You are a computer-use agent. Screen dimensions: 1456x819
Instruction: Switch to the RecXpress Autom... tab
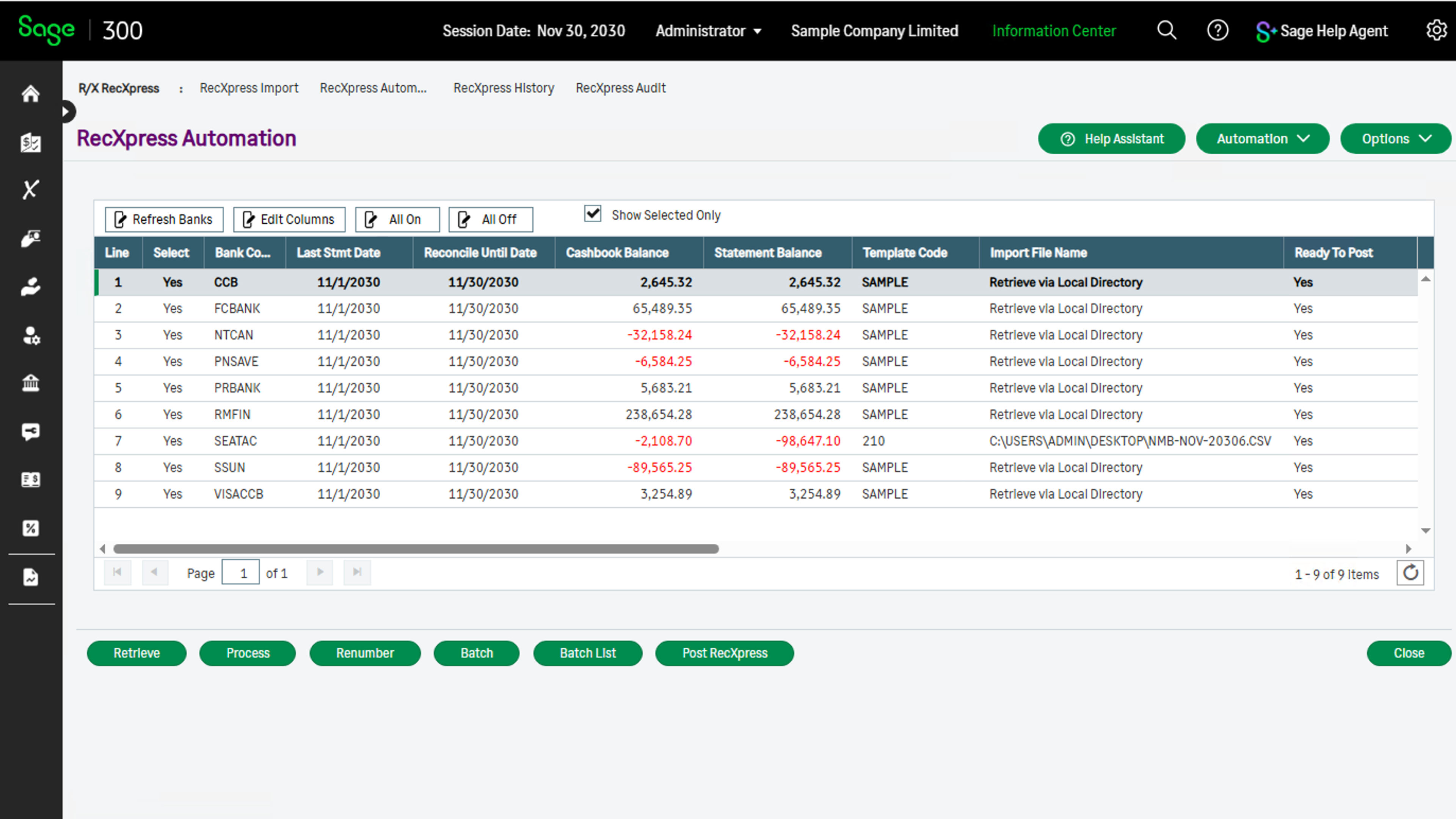[373, 88]
